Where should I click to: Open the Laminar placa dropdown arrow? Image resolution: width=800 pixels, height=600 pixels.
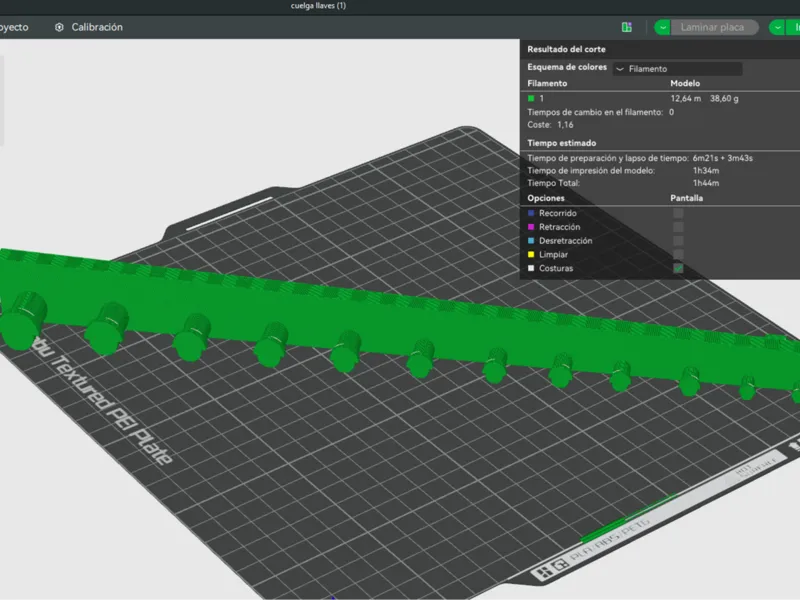tap(662, 27)
